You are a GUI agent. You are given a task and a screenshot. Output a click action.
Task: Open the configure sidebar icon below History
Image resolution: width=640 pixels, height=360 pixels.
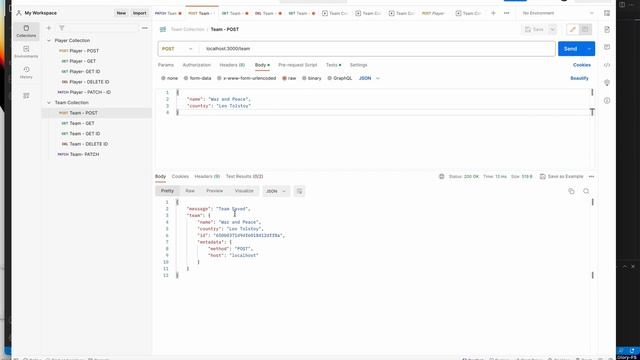26,96
